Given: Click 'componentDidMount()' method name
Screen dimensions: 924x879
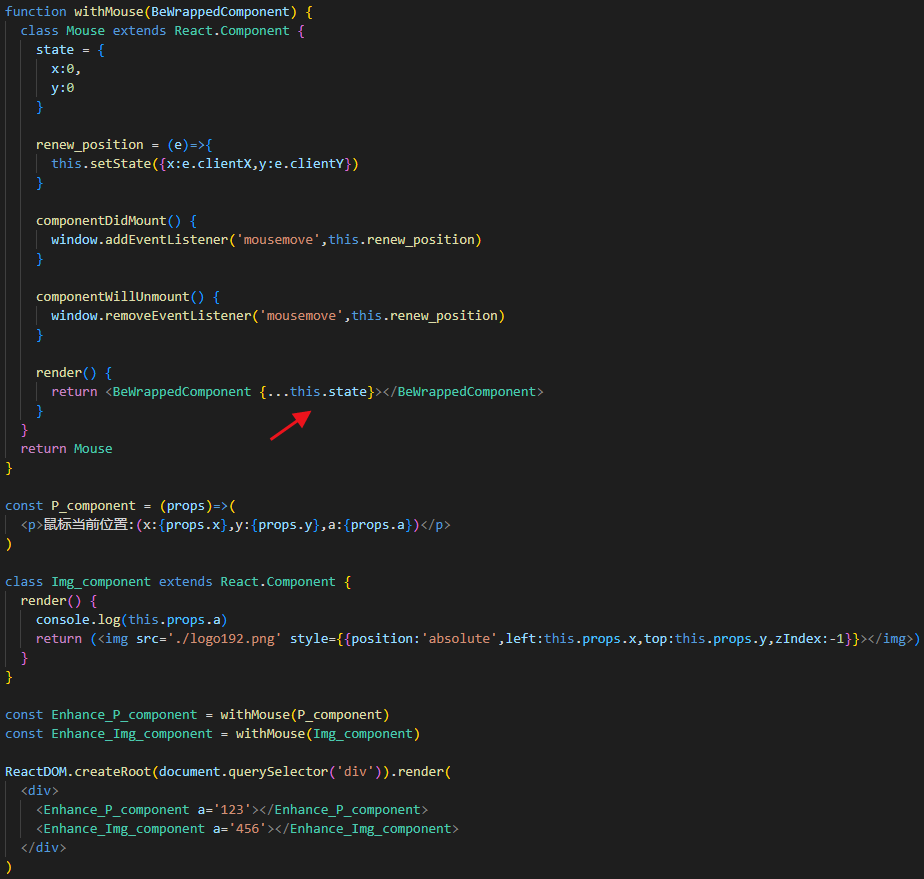Looking at the screenshot, I should 108,221.
